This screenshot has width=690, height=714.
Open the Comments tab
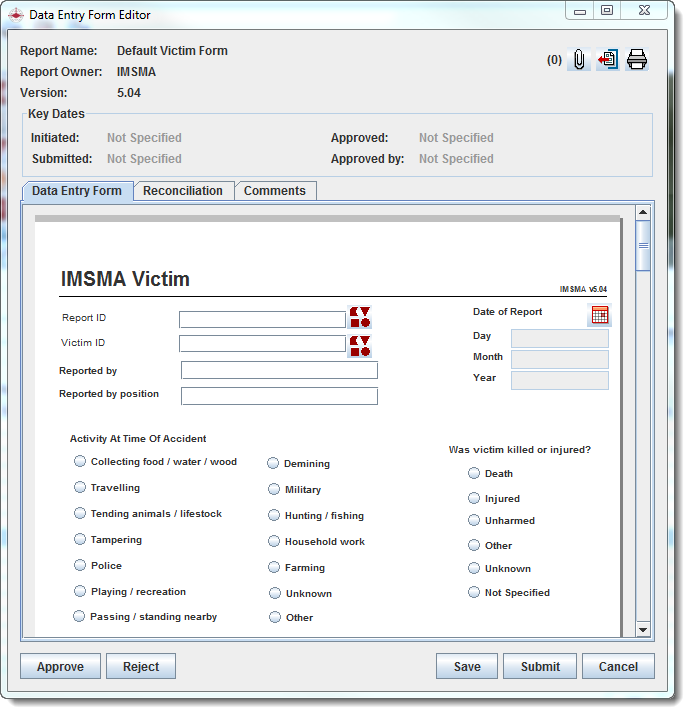tap(275, 191)
